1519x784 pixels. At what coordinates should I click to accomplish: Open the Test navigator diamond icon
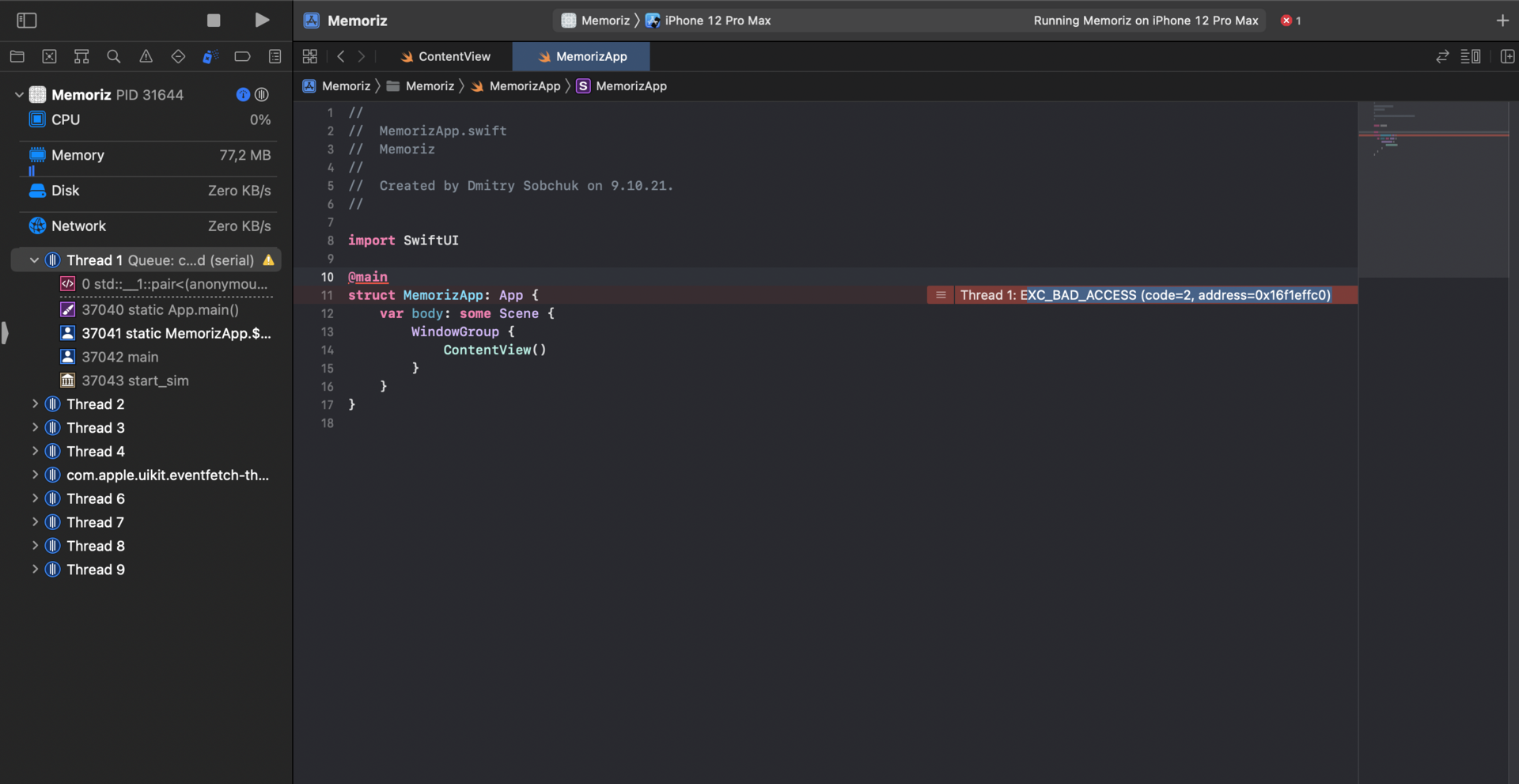(178, 56)
